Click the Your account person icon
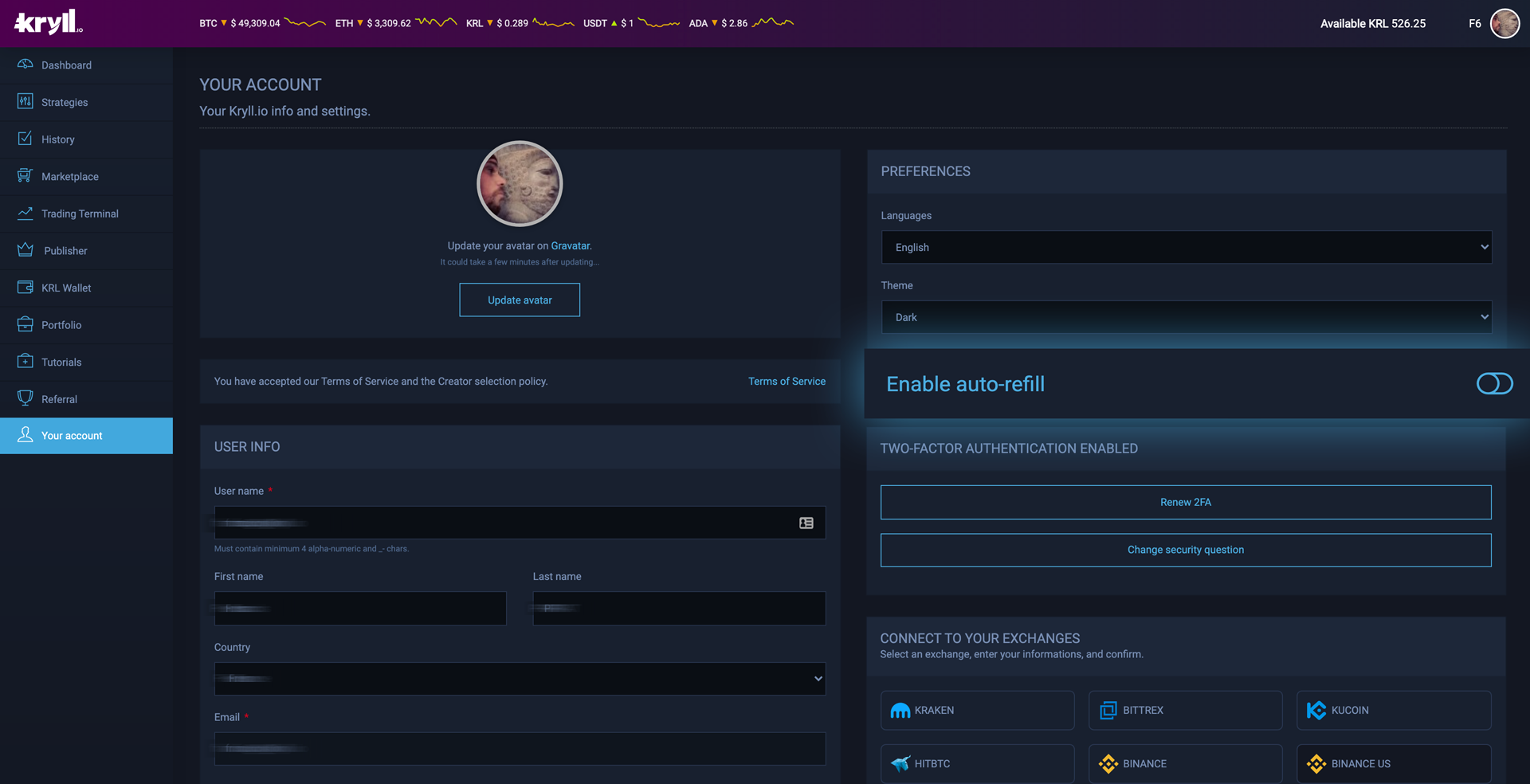1530x784 pixels. 25,435
